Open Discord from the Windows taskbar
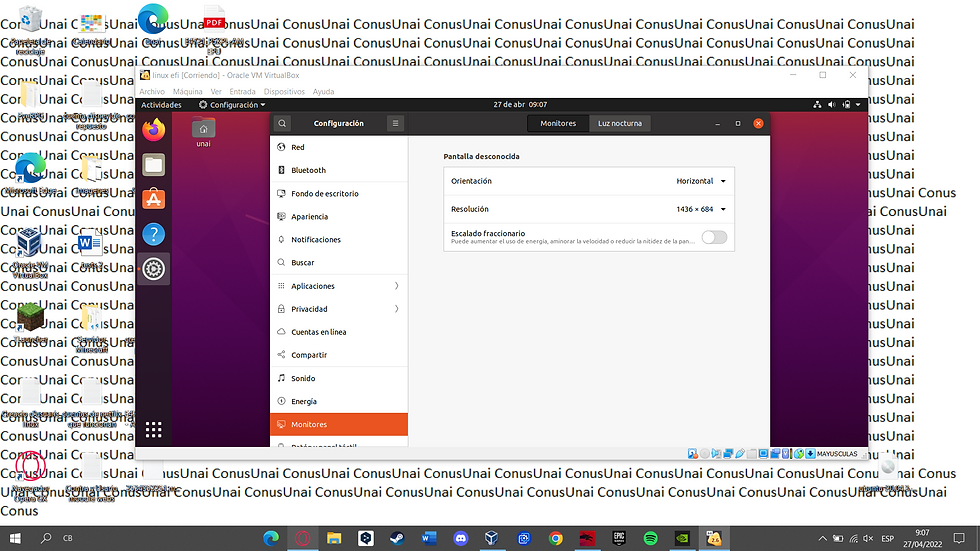 click(x=461, y=538)
